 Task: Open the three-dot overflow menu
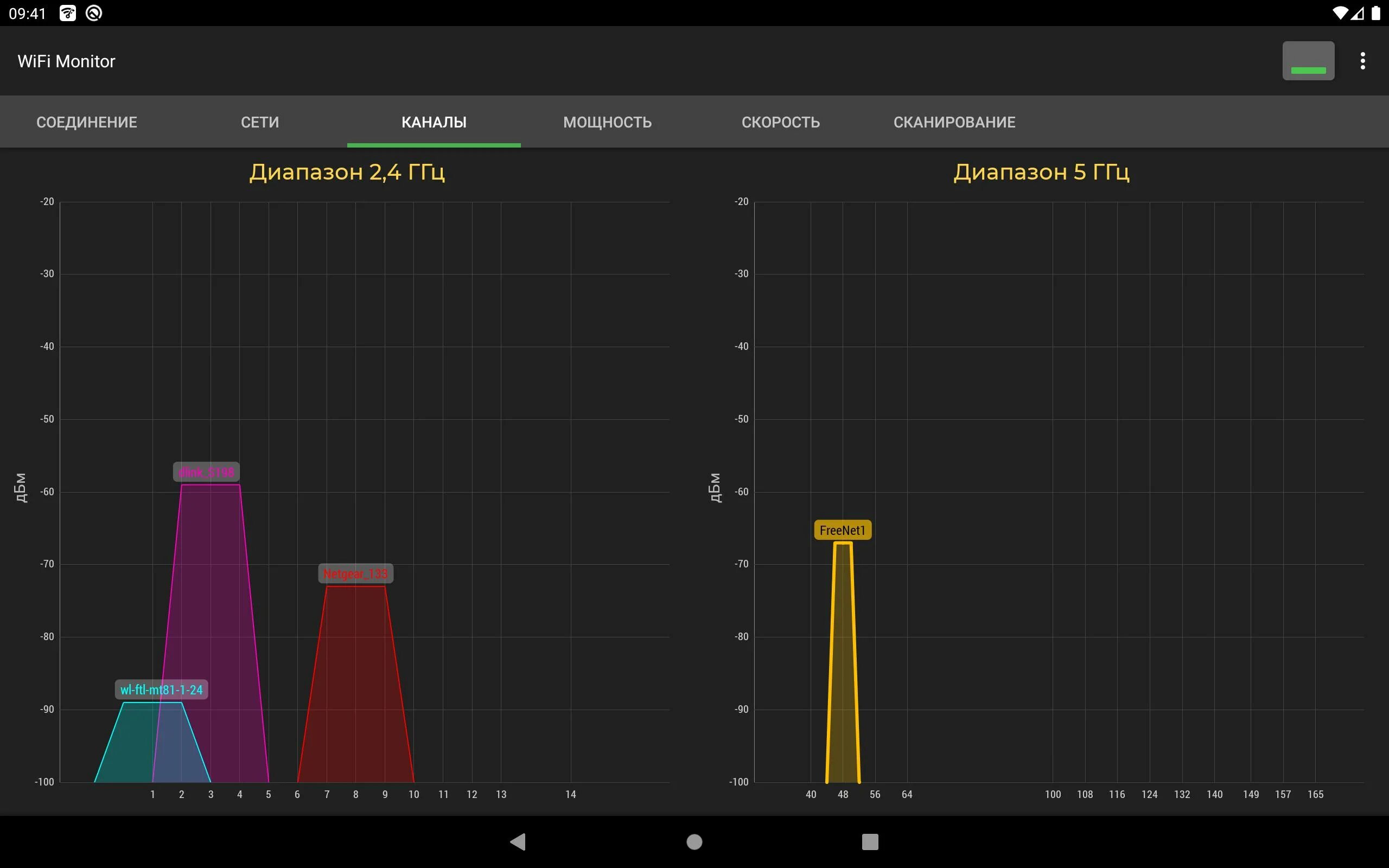[1362, 61]
